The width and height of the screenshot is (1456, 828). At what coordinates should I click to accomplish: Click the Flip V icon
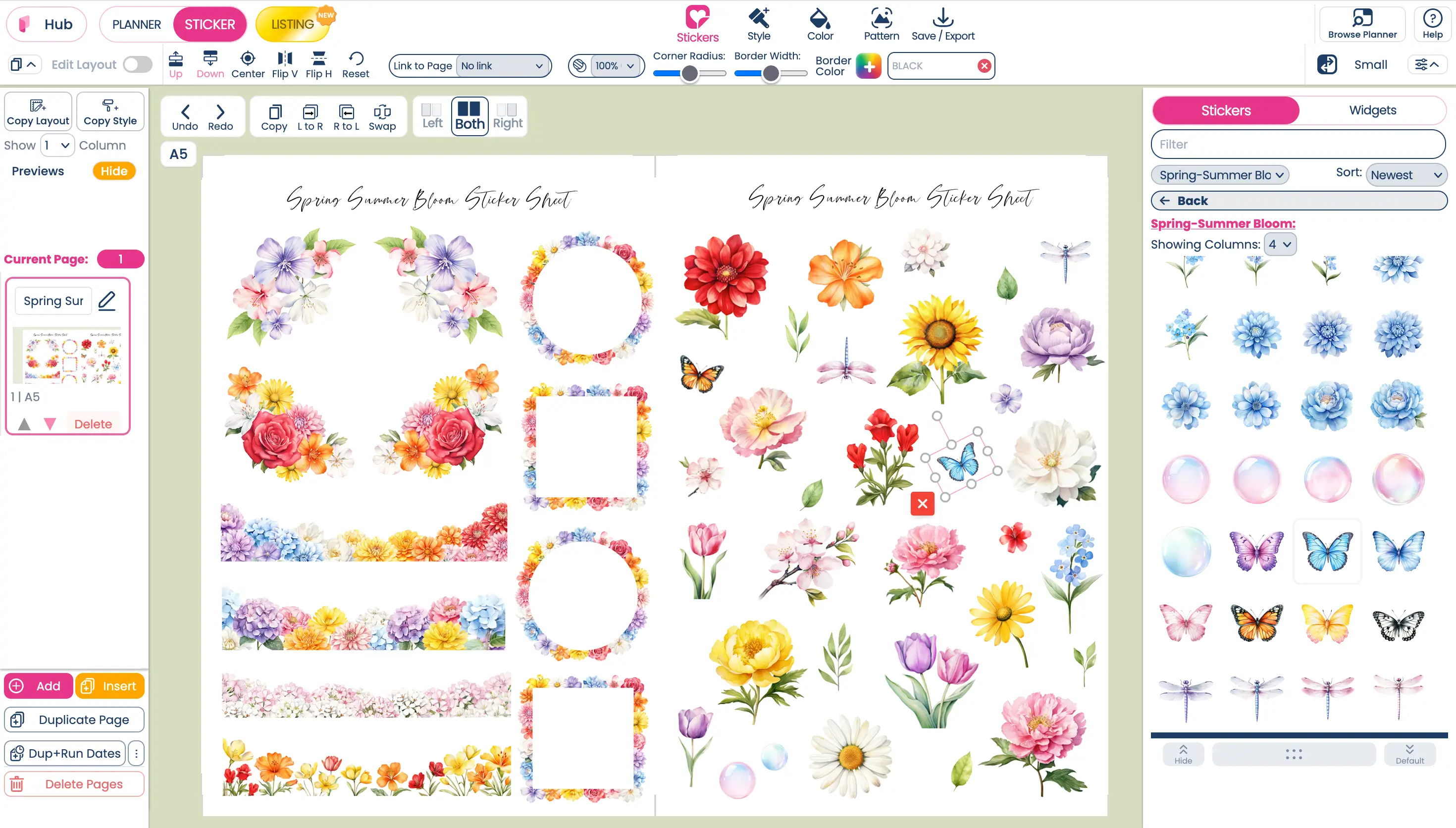pos(284,58)
